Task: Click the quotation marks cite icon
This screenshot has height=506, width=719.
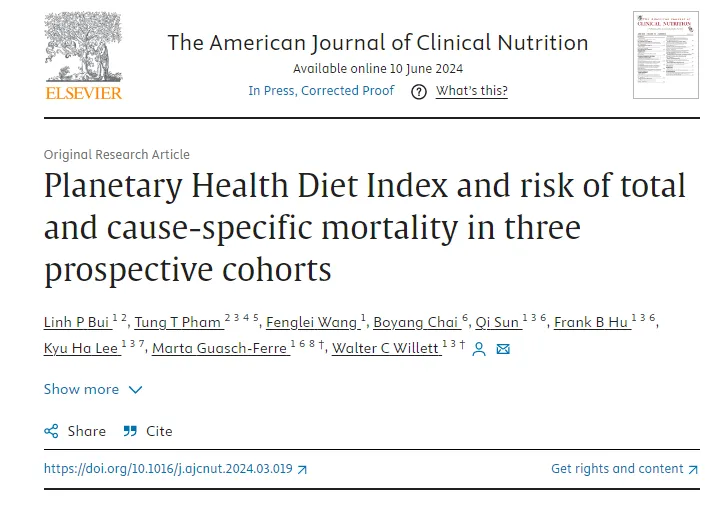Action: (130, 431)
